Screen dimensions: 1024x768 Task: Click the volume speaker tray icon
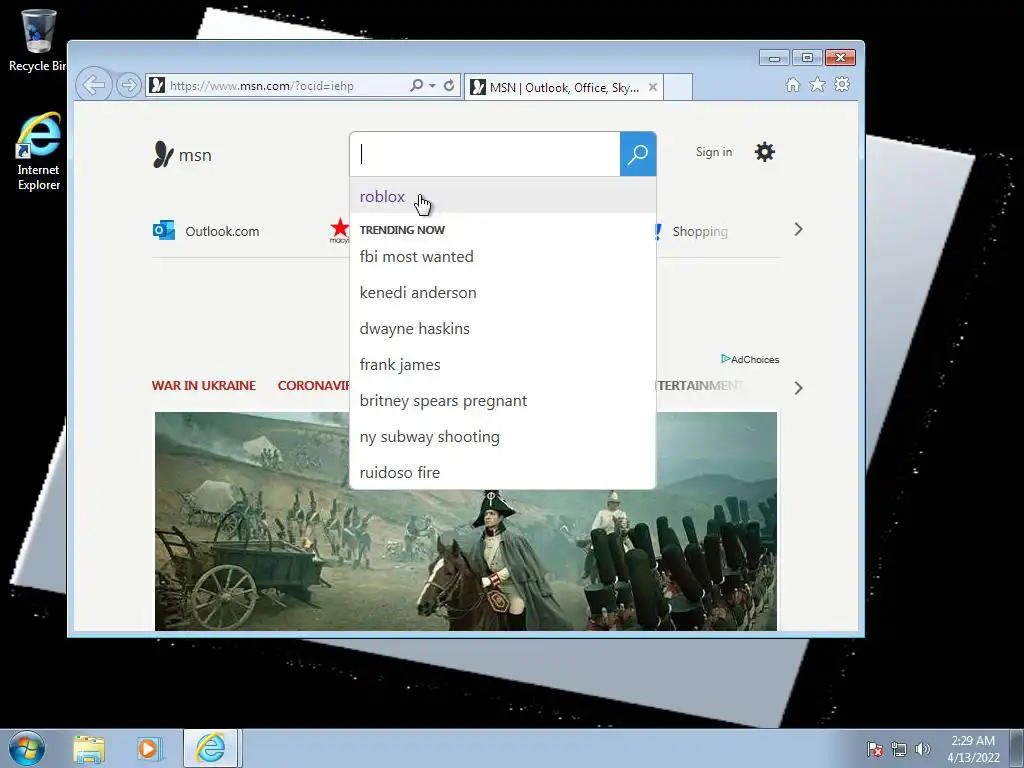(923, 749)
